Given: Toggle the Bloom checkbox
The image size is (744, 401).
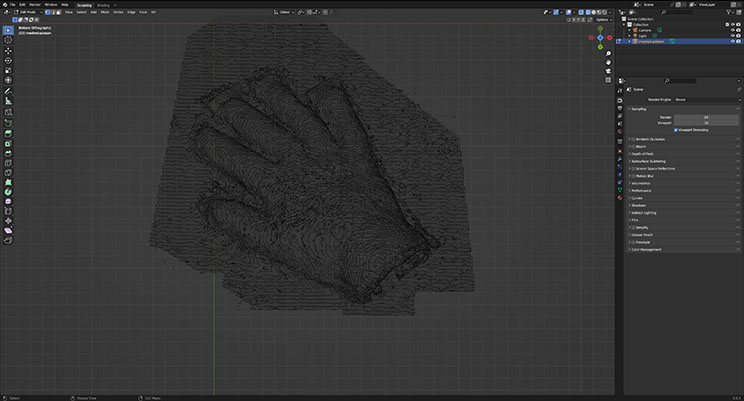Looking at the screenshot, I should coord(632,146).
